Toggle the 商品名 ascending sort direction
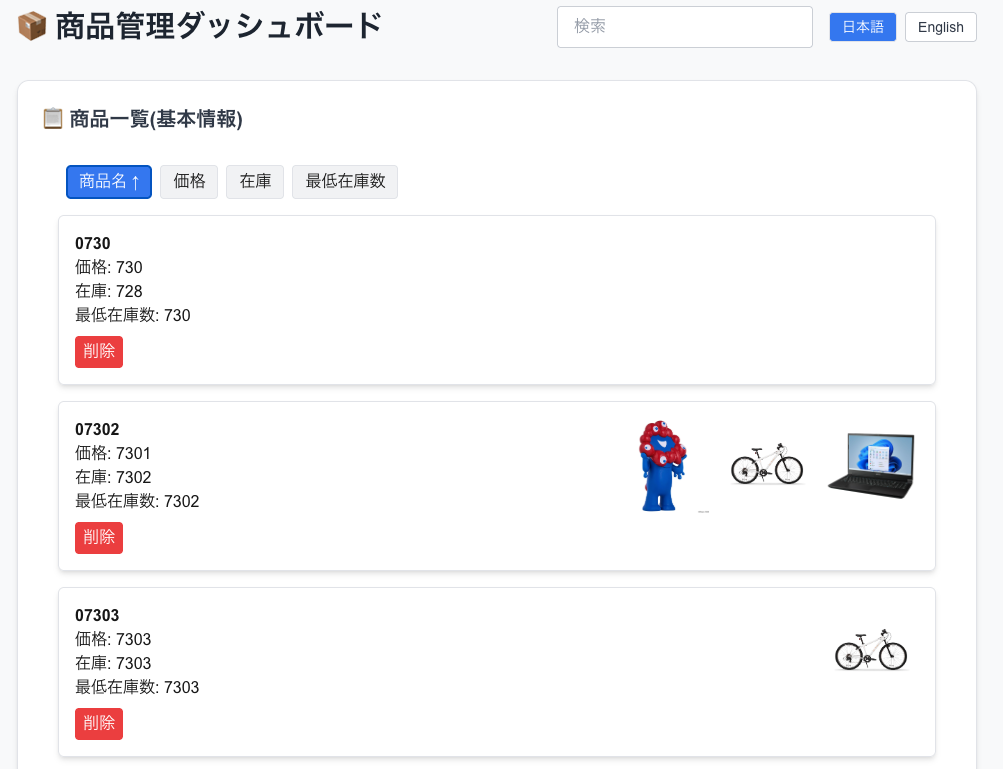Screen dimensions: 1003x769 pyautogui.click(x=108, y=181)
